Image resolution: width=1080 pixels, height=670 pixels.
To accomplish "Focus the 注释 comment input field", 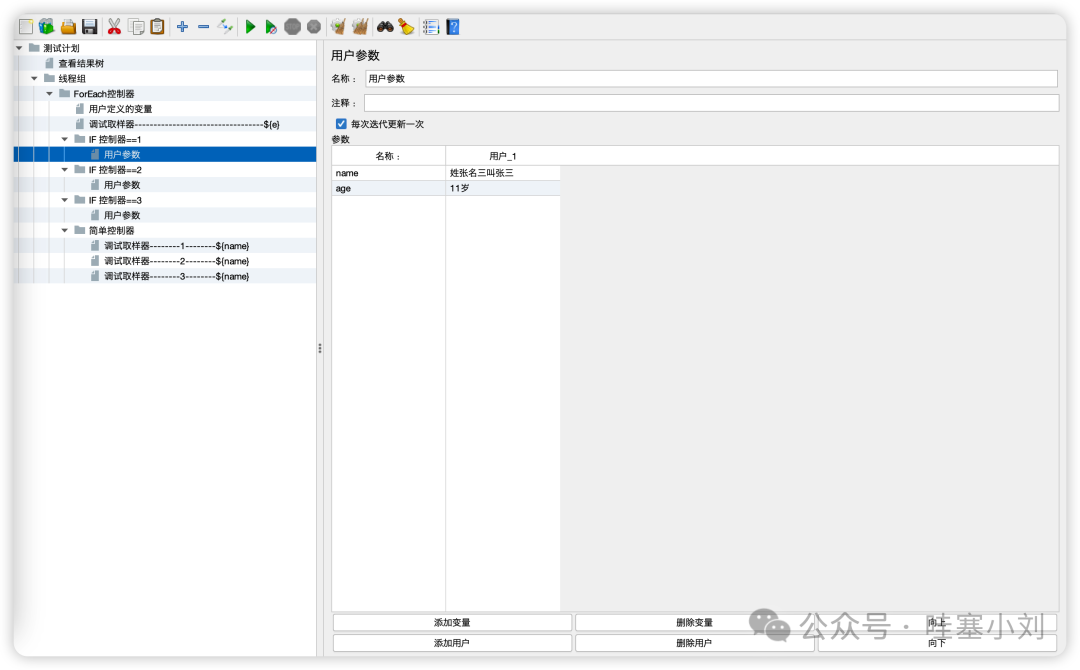I will [x=711, y=103].
